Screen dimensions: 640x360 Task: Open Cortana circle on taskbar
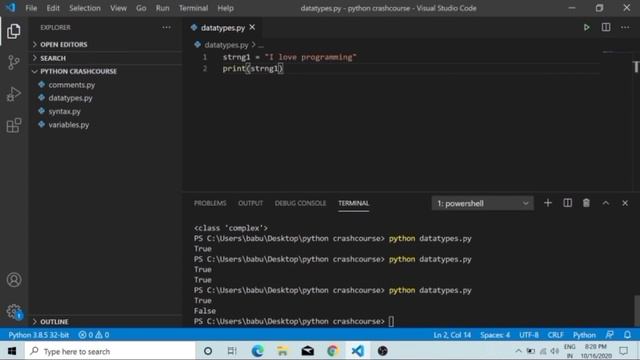point(208,351)
